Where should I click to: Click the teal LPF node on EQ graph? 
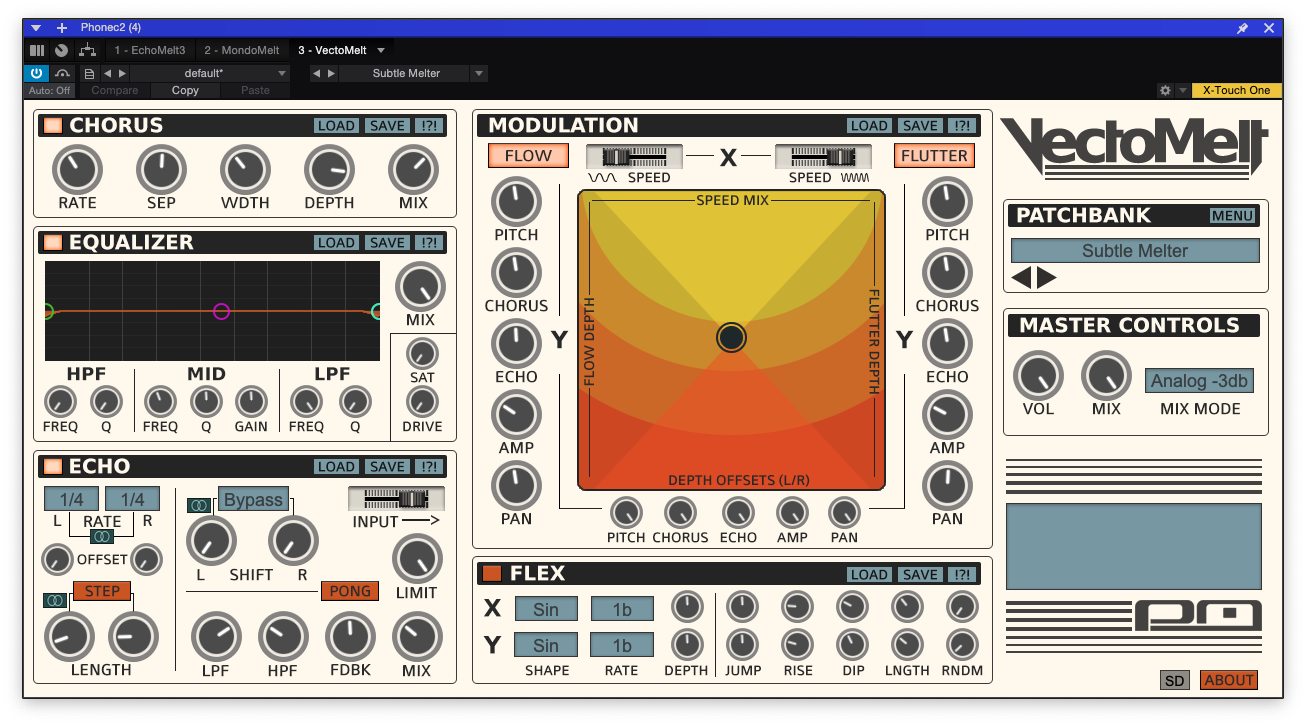point(376,311)
